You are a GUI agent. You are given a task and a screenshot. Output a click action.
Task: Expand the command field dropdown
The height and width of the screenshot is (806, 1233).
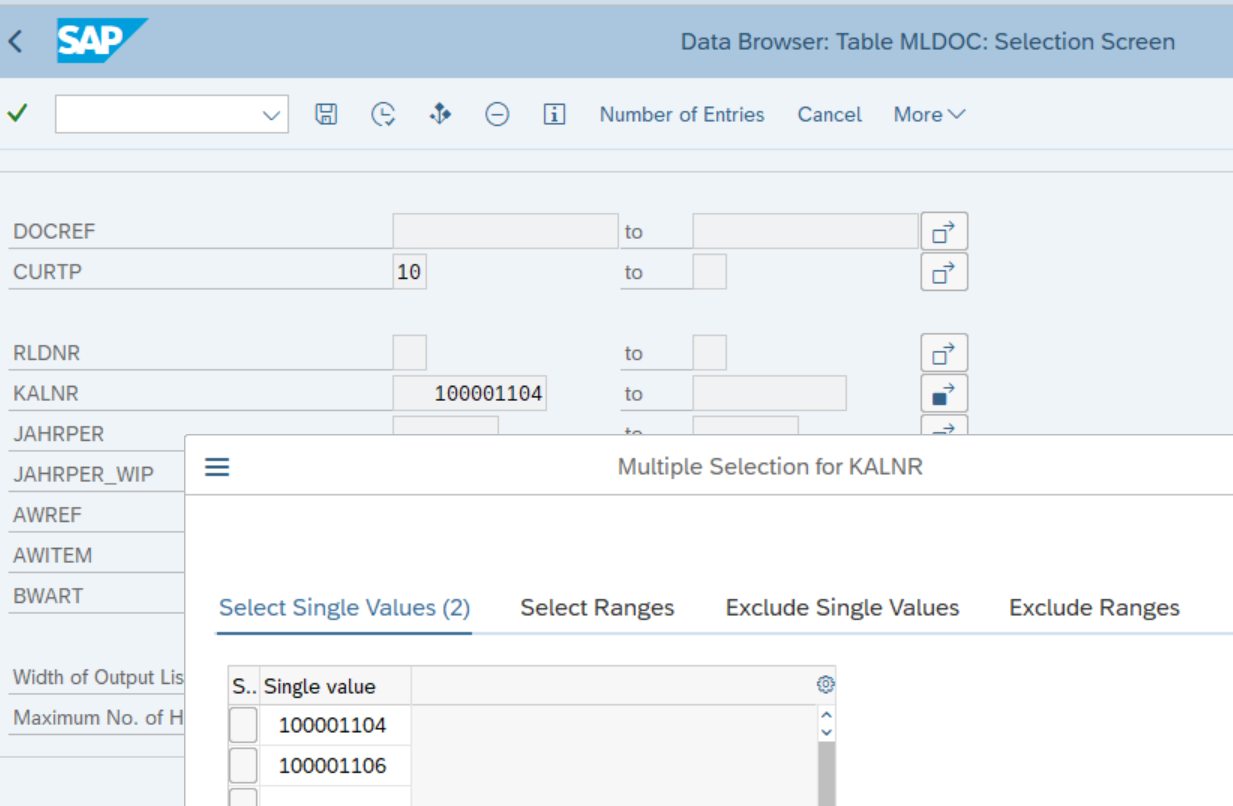pos(271,115)
